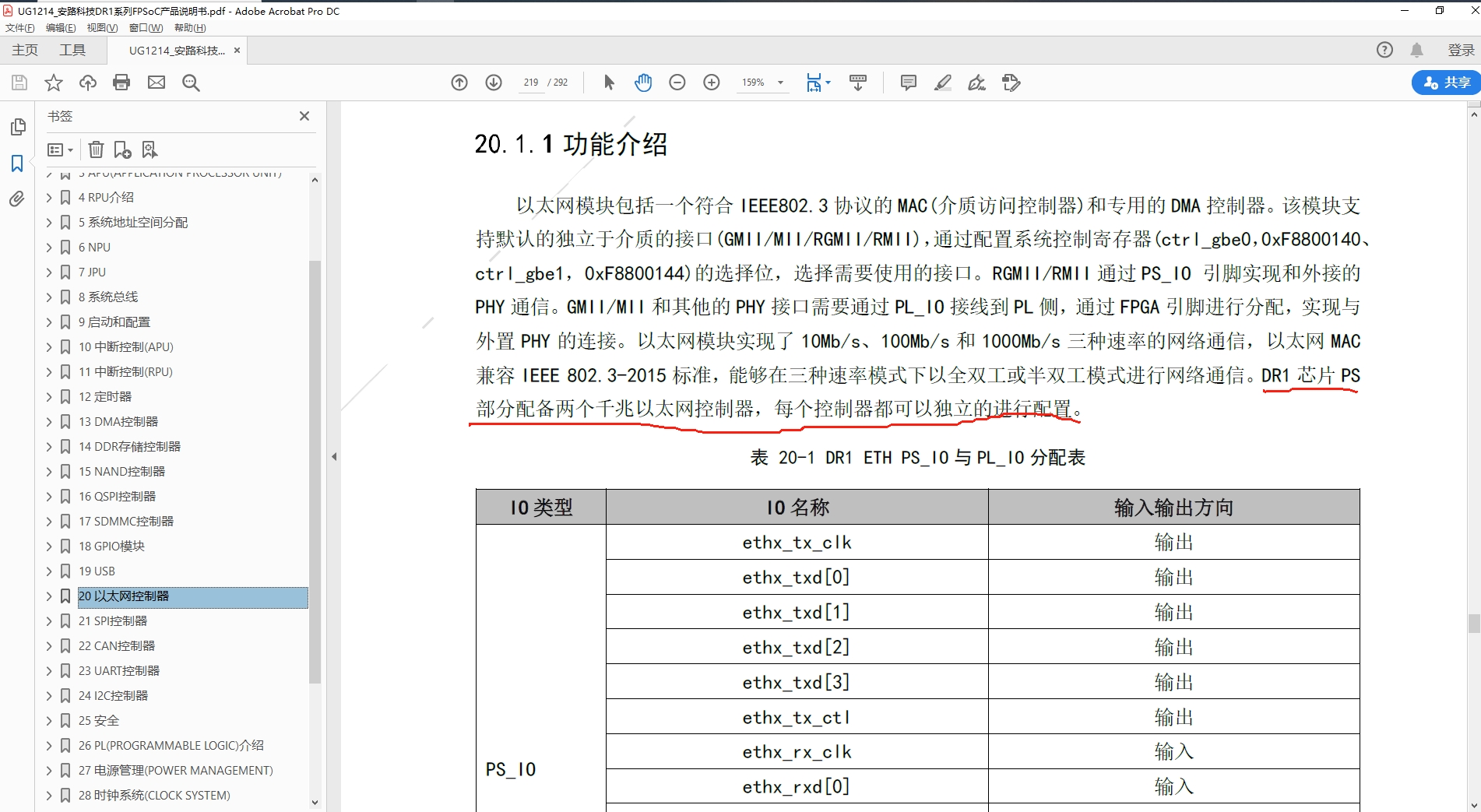Save the PDF with the floppy disk icon
This screenshot has height=812, width=1481.
(x=19, y=83)
